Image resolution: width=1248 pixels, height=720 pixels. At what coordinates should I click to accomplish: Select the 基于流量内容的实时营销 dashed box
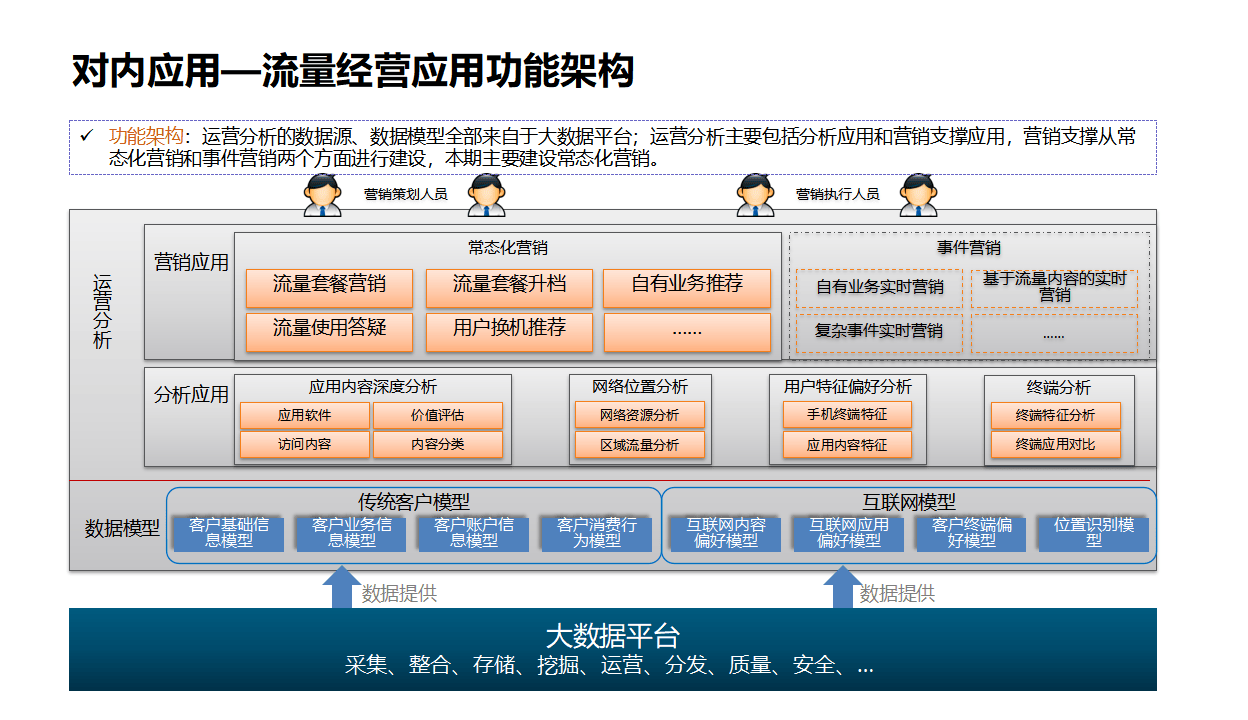pyautogui.click(x=1054, y=288)
